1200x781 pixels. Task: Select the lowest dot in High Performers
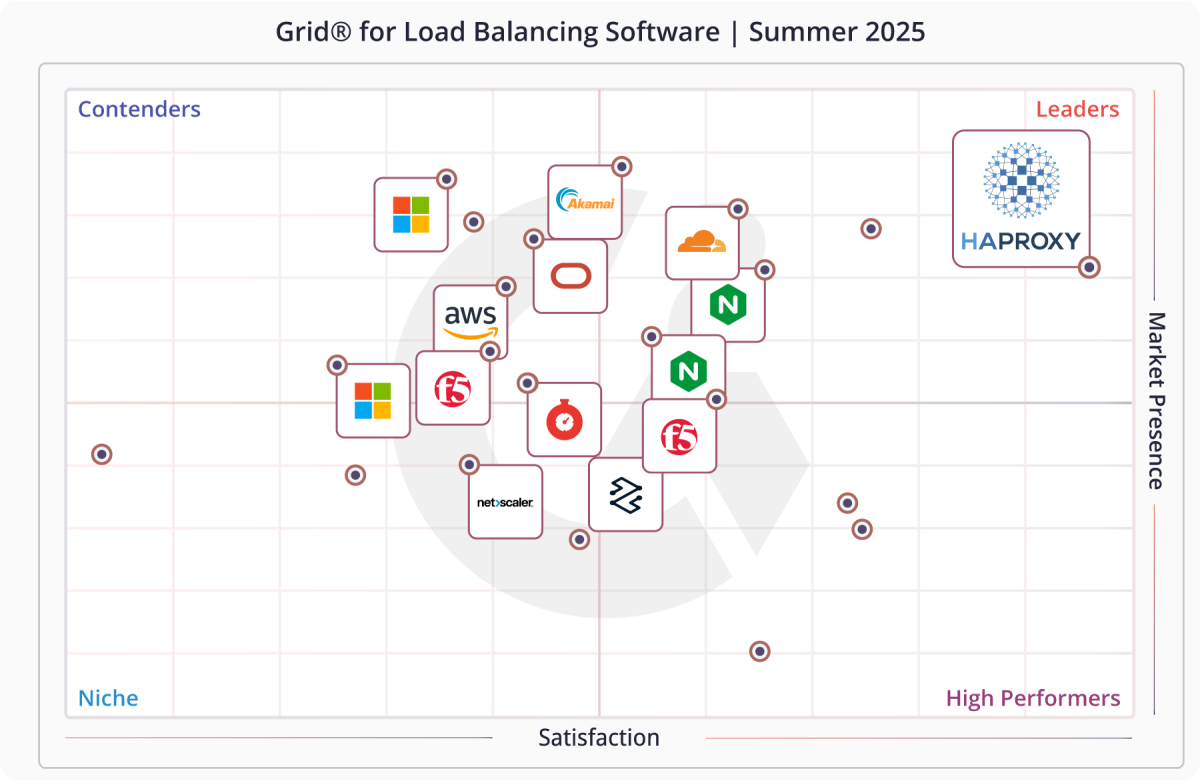coord(760,651)
